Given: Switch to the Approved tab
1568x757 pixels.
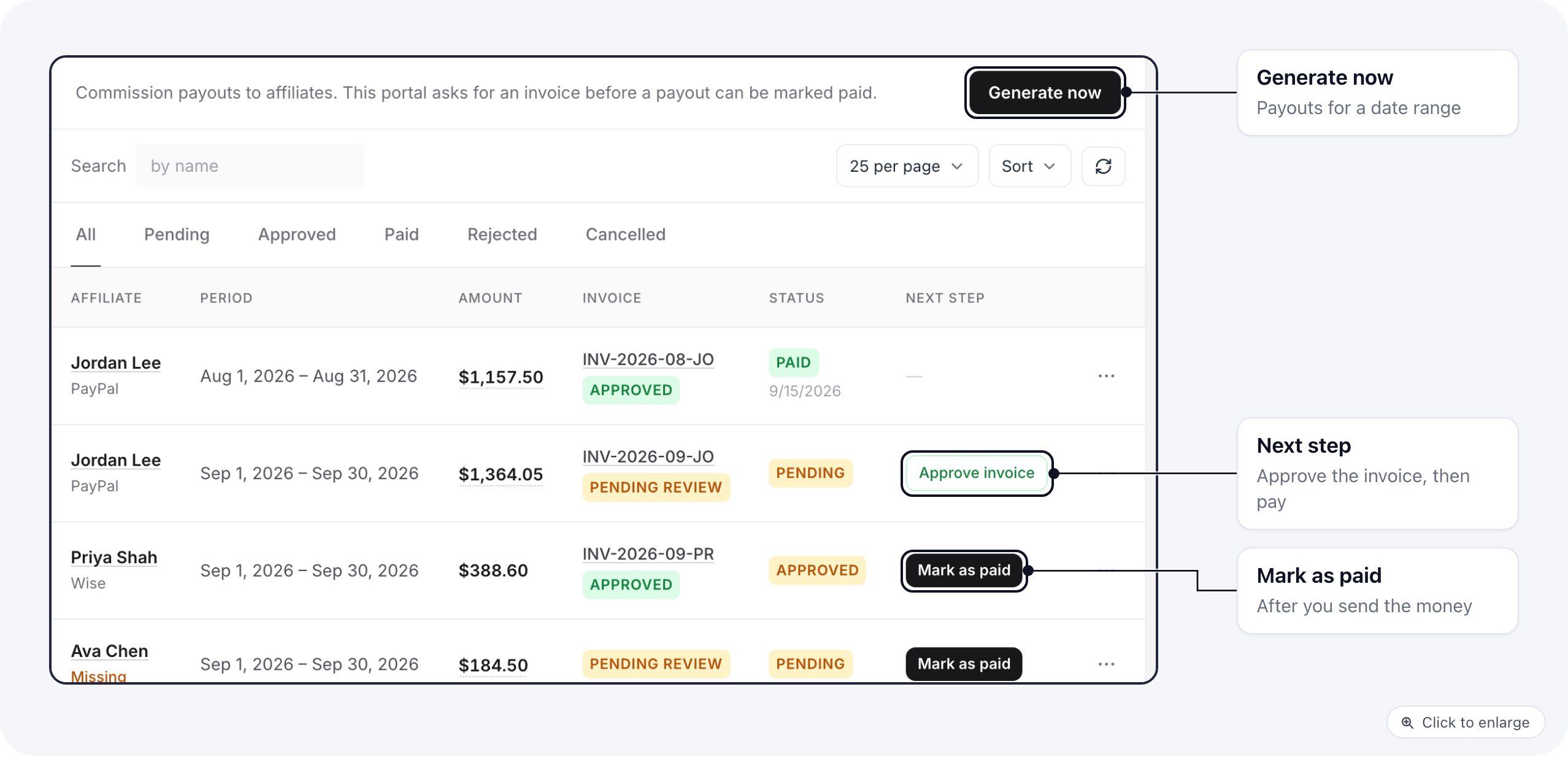Looking at the screenshot, I should (297, 234).
